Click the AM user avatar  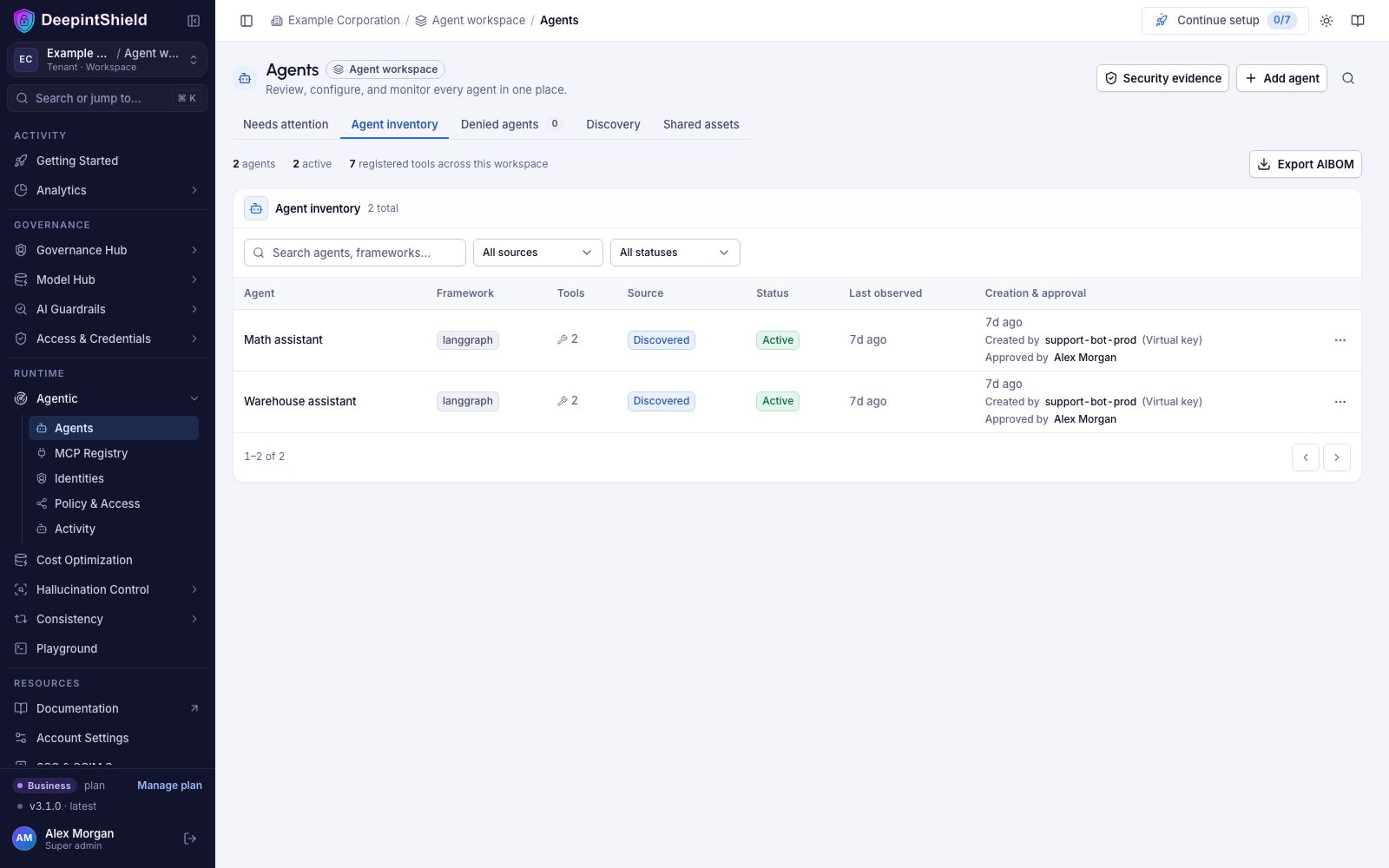click(x=24, y=838)
